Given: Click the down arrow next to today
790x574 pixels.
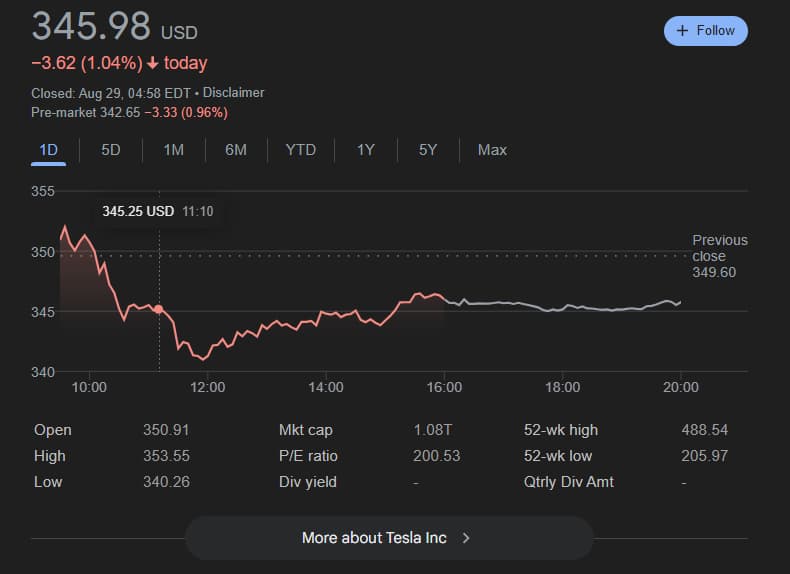Looking at the screenshot, I should 153,63.
